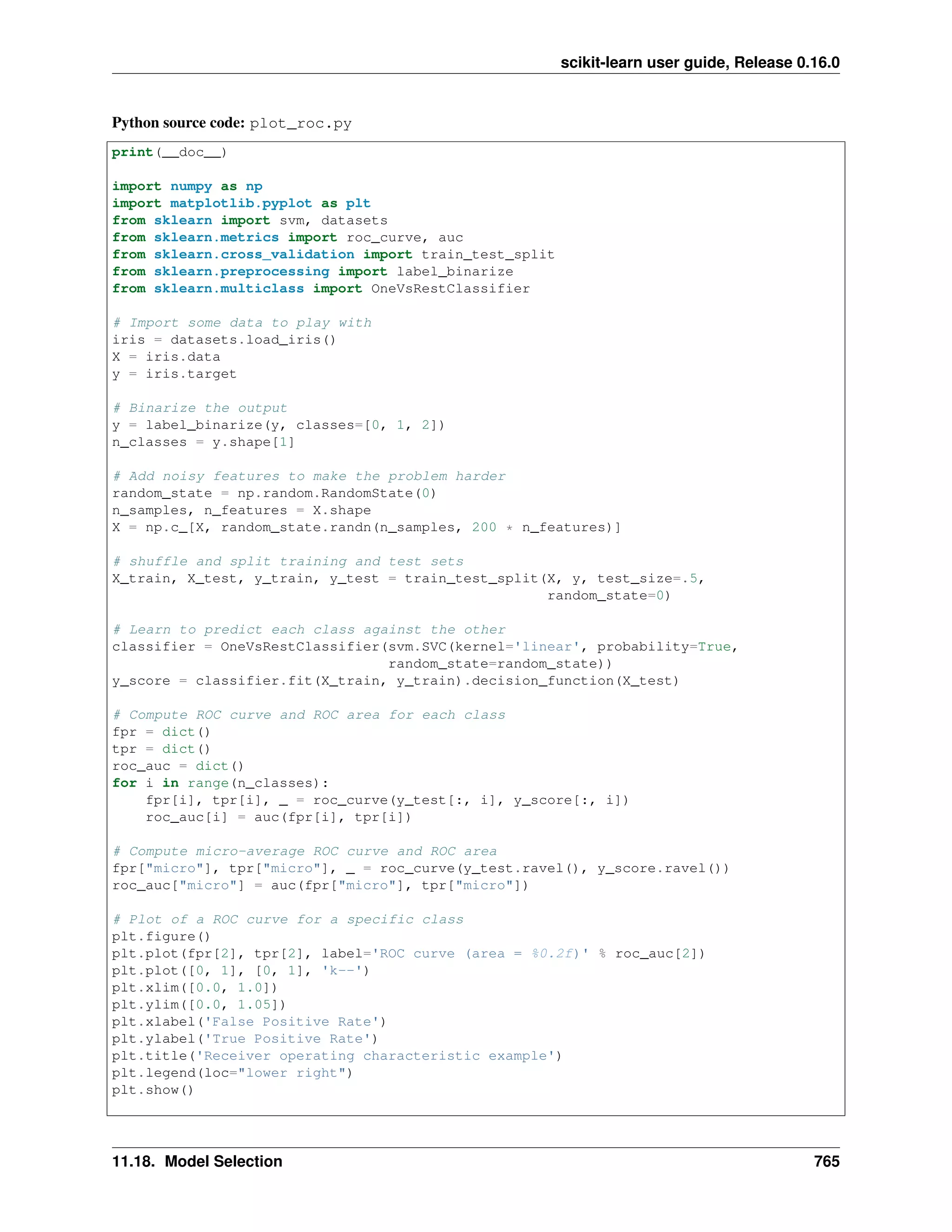Click comment '# shuffle and split training and test sets'
The image size is (952, 1232).
(x=288, y=561)
